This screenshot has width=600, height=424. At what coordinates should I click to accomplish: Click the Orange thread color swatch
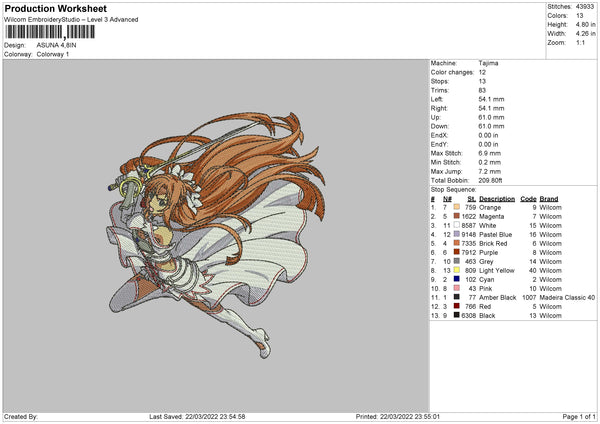[x=456, y=207]
